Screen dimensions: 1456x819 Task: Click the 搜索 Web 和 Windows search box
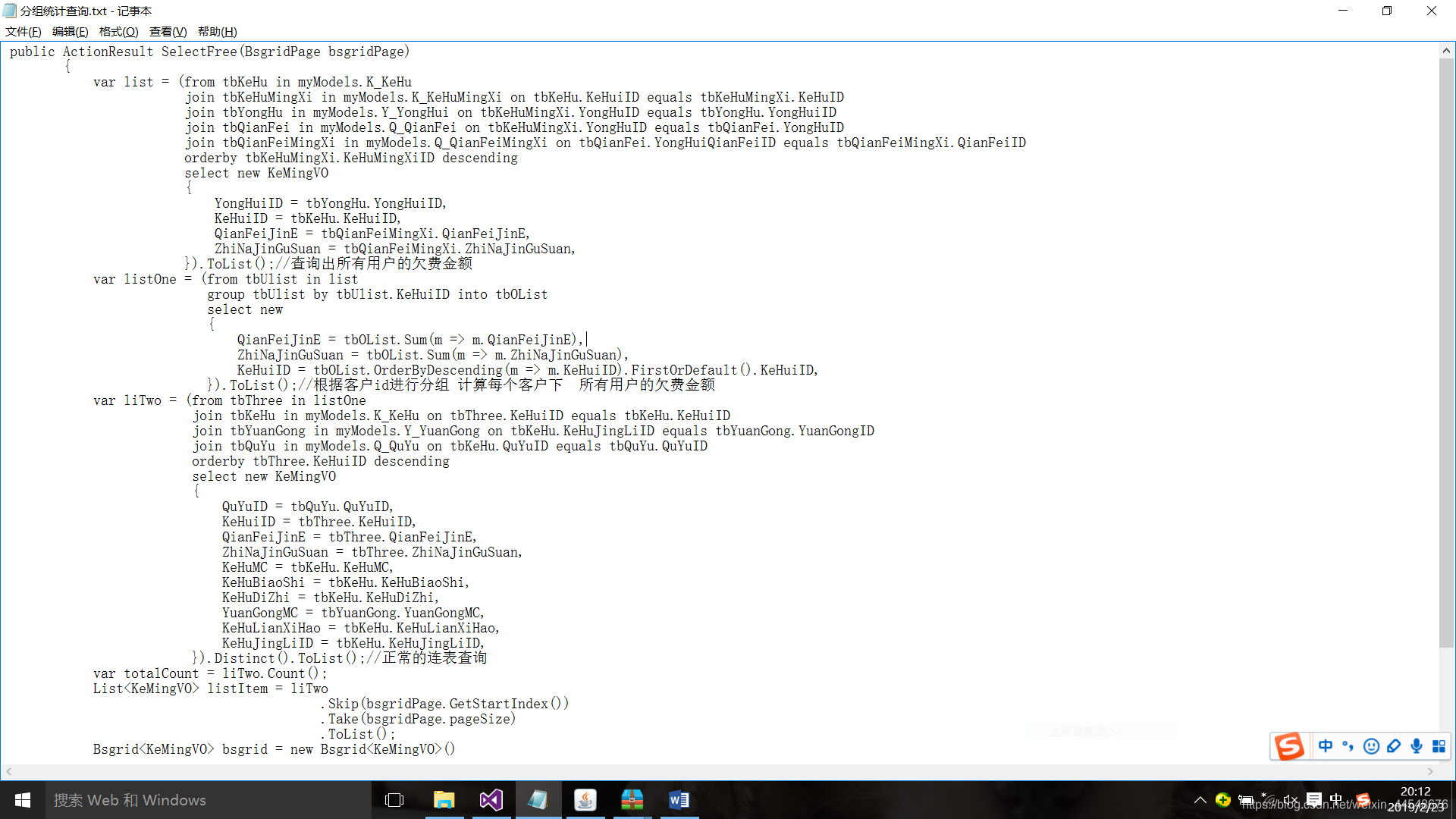(x=209, y=800)
